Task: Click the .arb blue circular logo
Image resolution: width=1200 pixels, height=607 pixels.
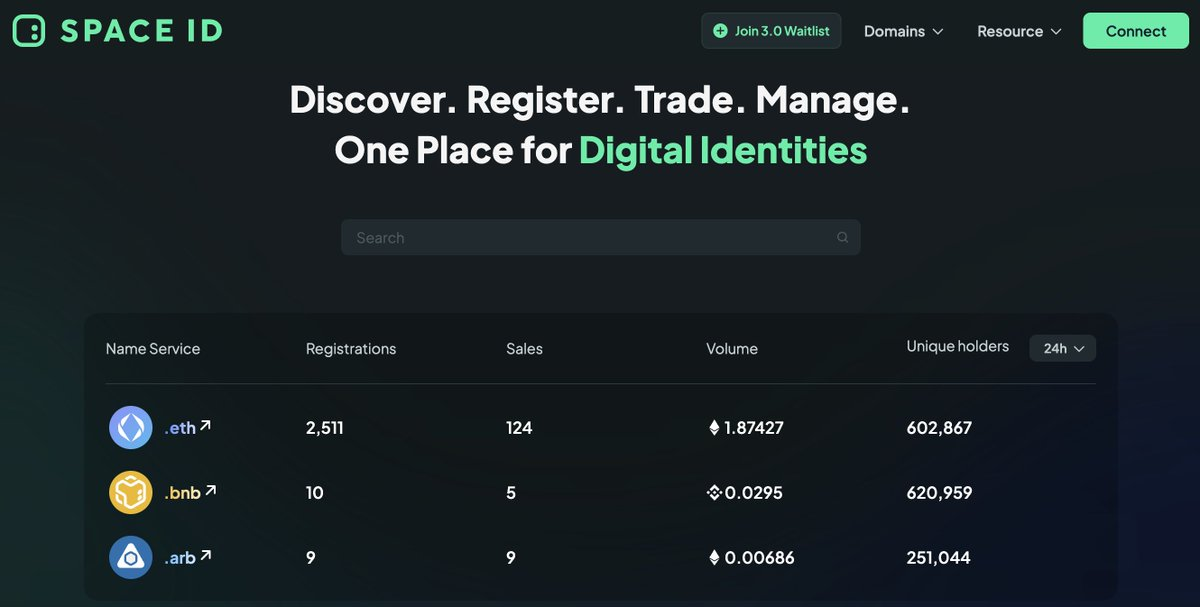Action: 131,557
